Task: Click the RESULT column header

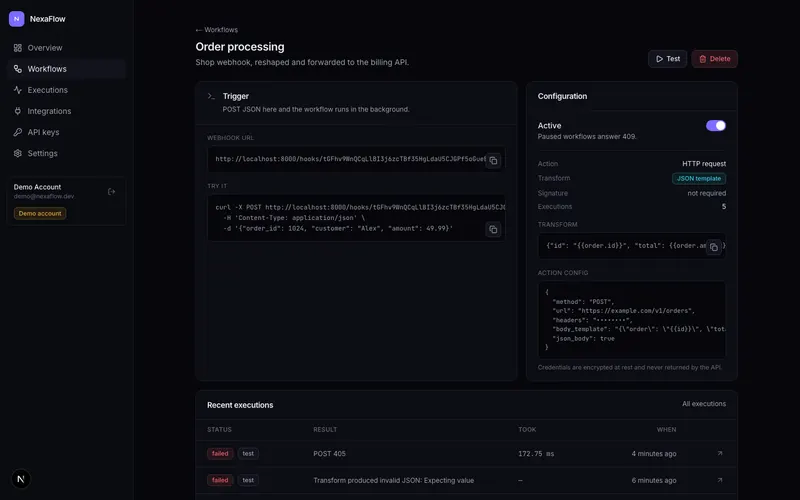Action: [x=325, y=430]
